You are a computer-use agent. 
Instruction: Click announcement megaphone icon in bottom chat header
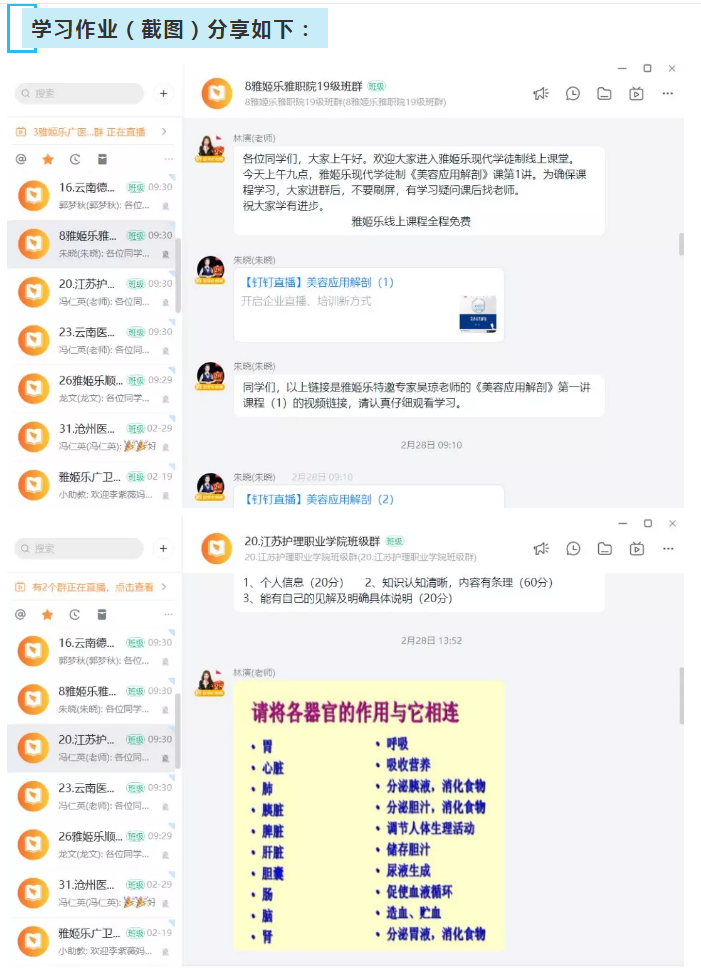541,549
